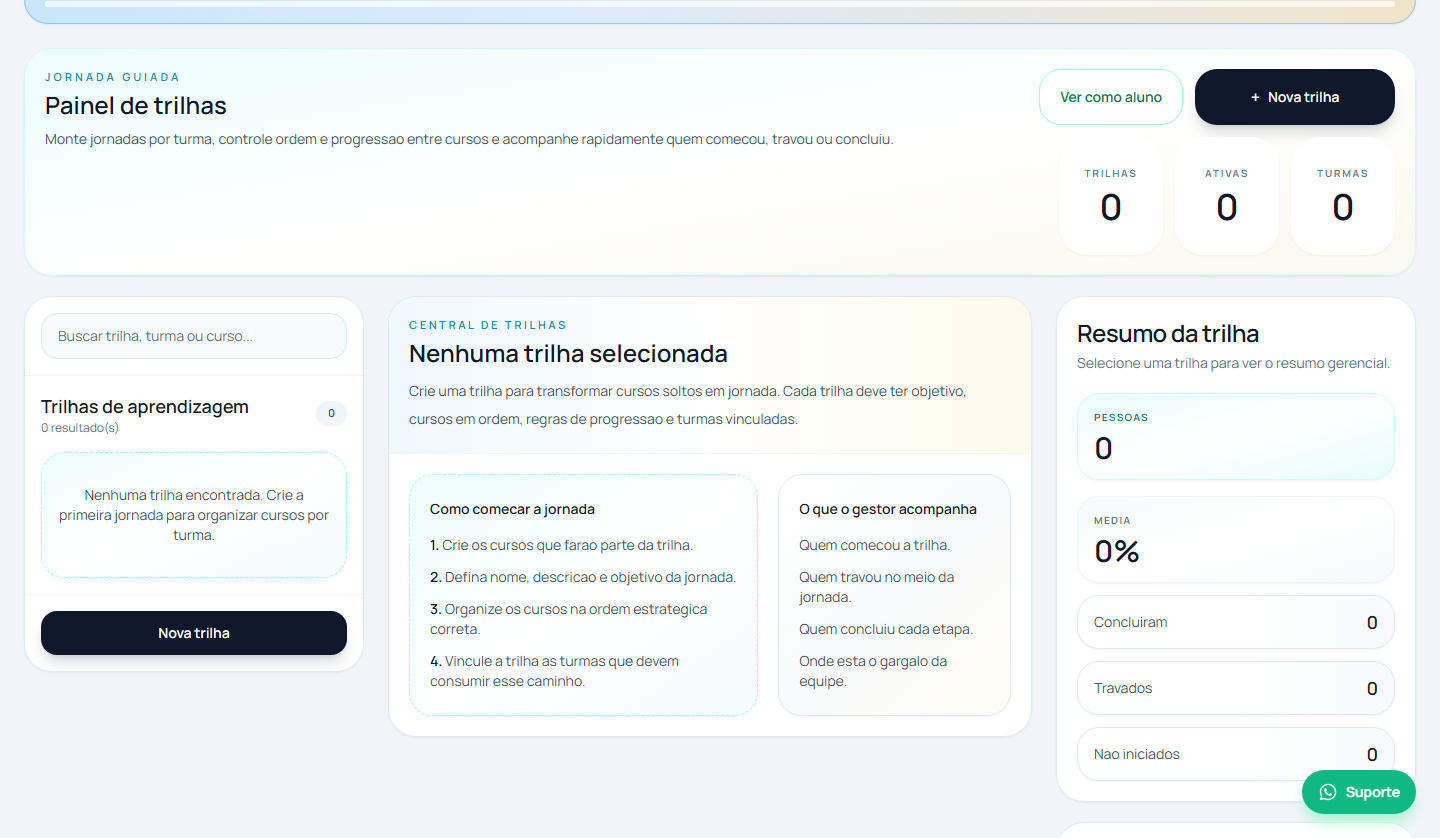Select the Concluiram summary row
This screenshot has width=1440, height=838.
[1236, 622]
